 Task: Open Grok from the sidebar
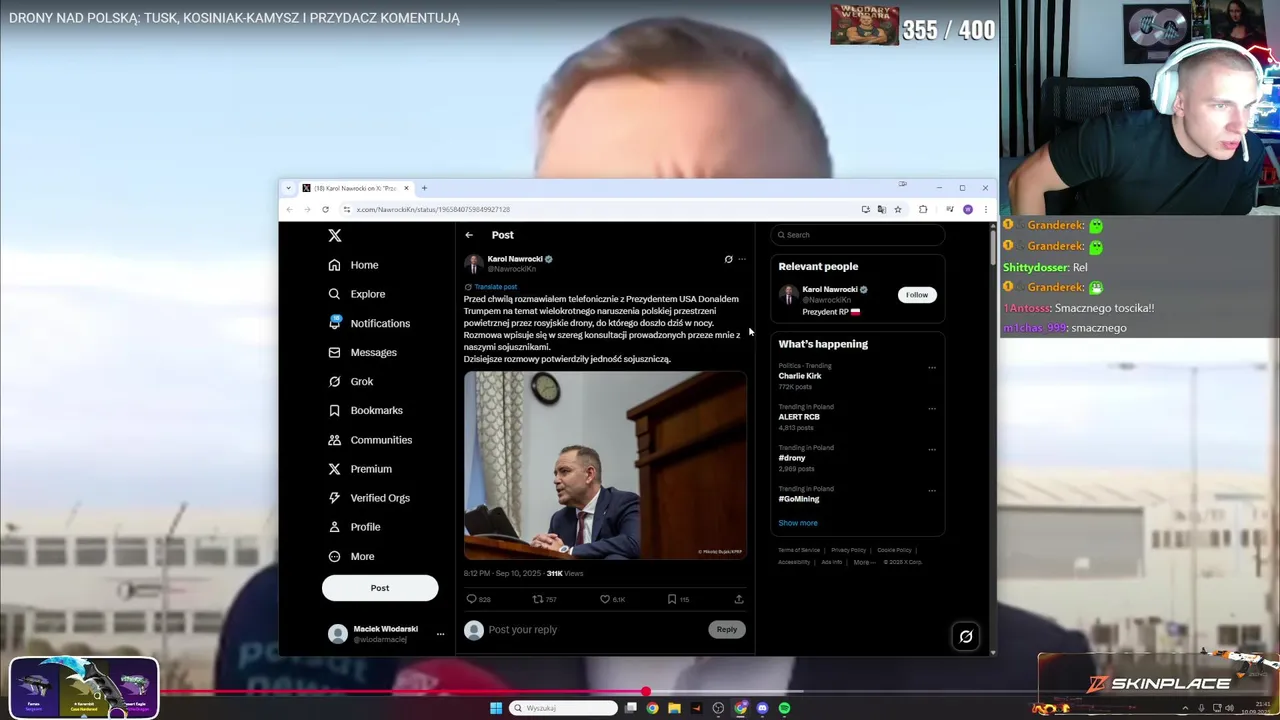(x=351, y=381)
